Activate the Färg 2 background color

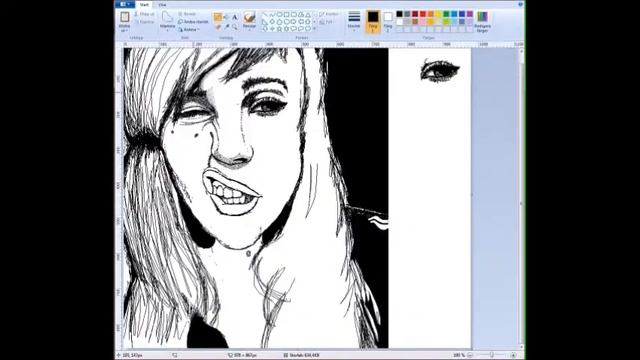(388, 21)
